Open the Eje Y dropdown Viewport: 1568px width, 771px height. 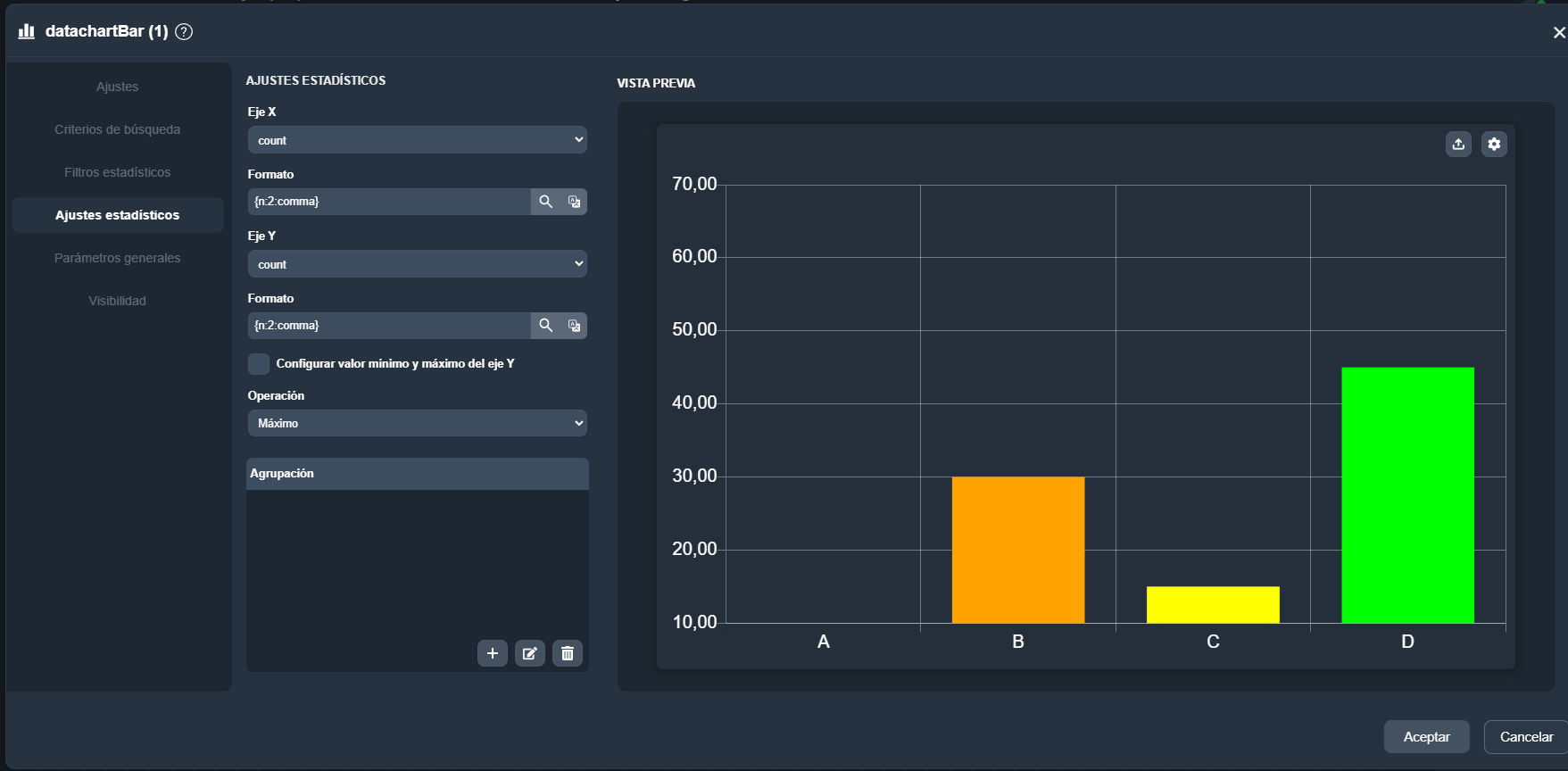[417, 264]
